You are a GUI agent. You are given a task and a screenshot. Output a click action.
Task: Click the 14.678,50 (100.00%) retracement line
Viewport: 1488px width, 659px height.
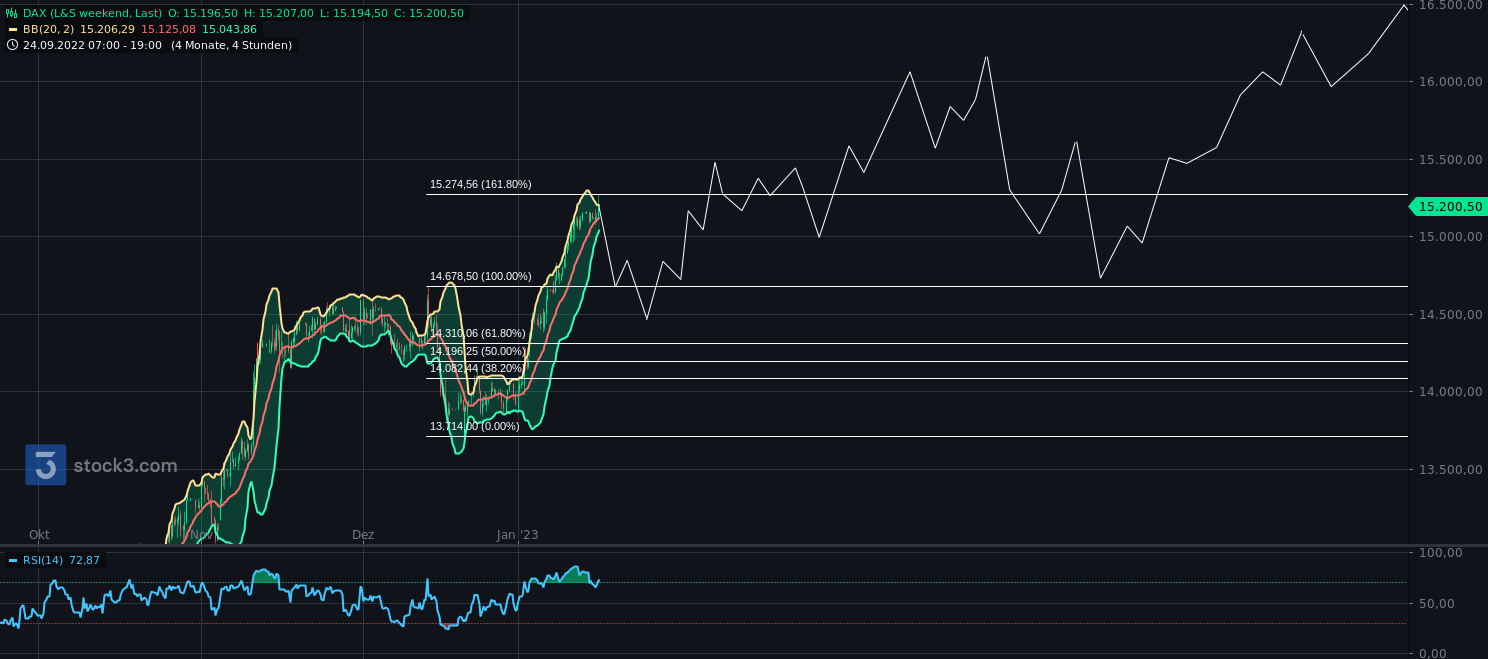pos(480,276)
